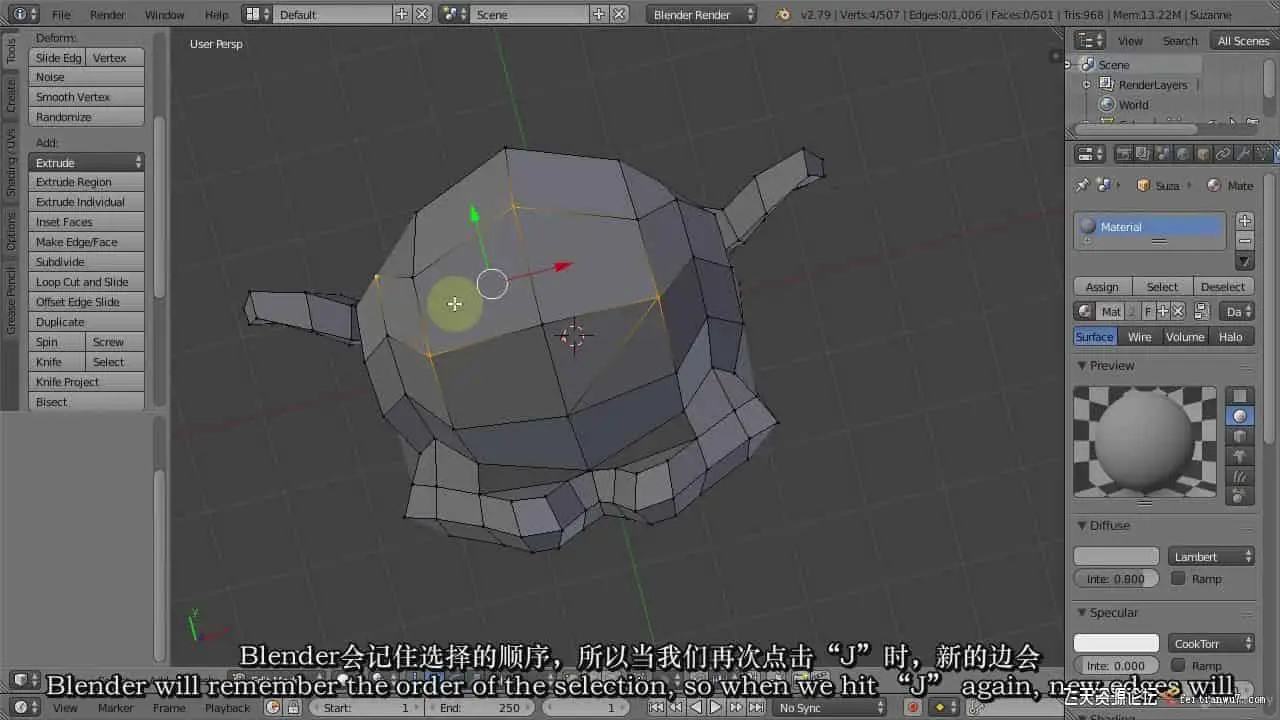Screen dimensions: 1280x720
Task: Open the Render menu
Action: point(108,14)
